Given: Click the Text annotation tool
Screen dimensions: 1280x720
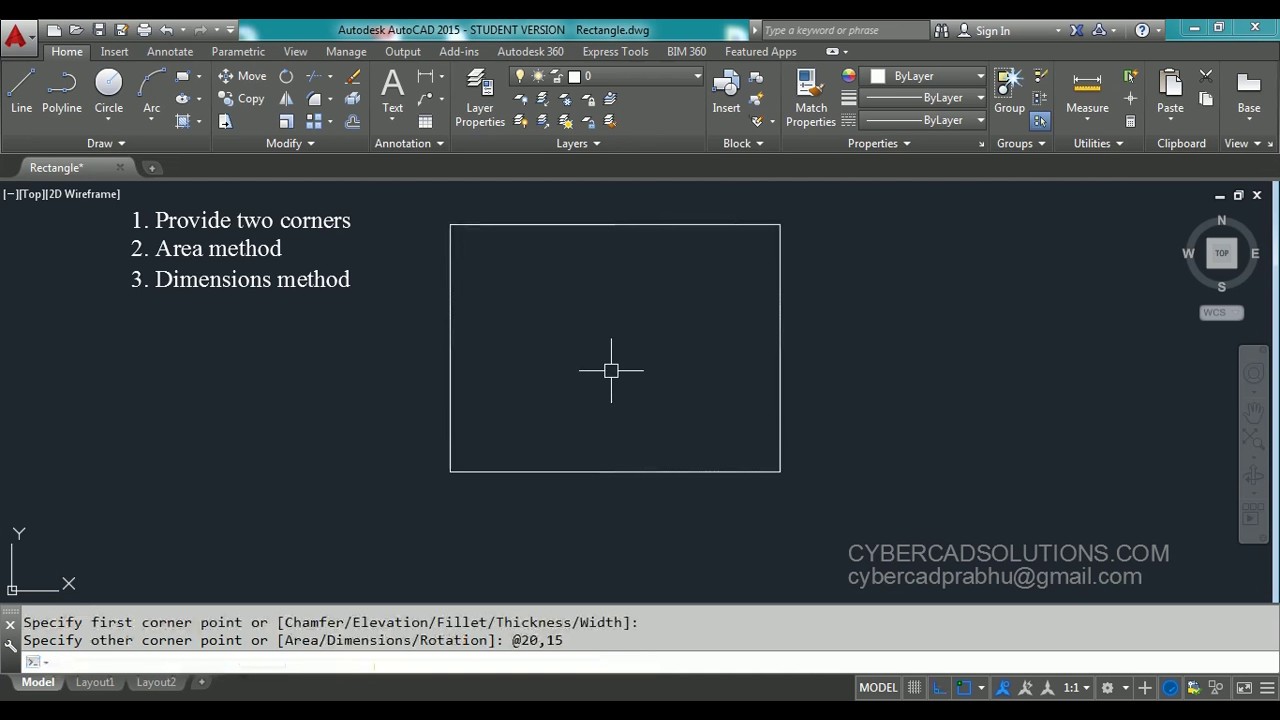Looking at the screenshot, I should point(392,92).
